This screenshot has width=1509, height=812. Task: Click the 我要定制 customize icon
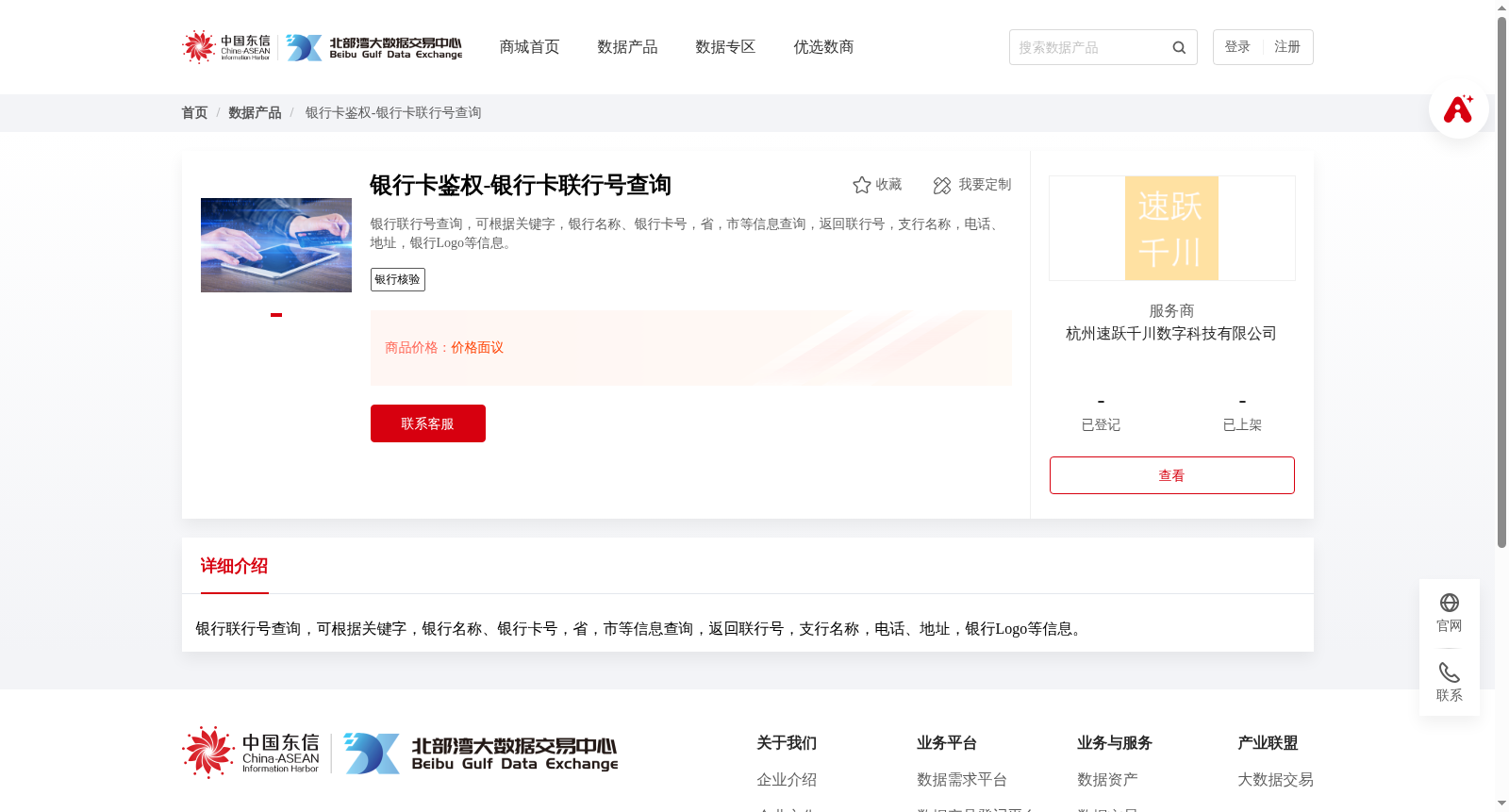coord(942,185)
